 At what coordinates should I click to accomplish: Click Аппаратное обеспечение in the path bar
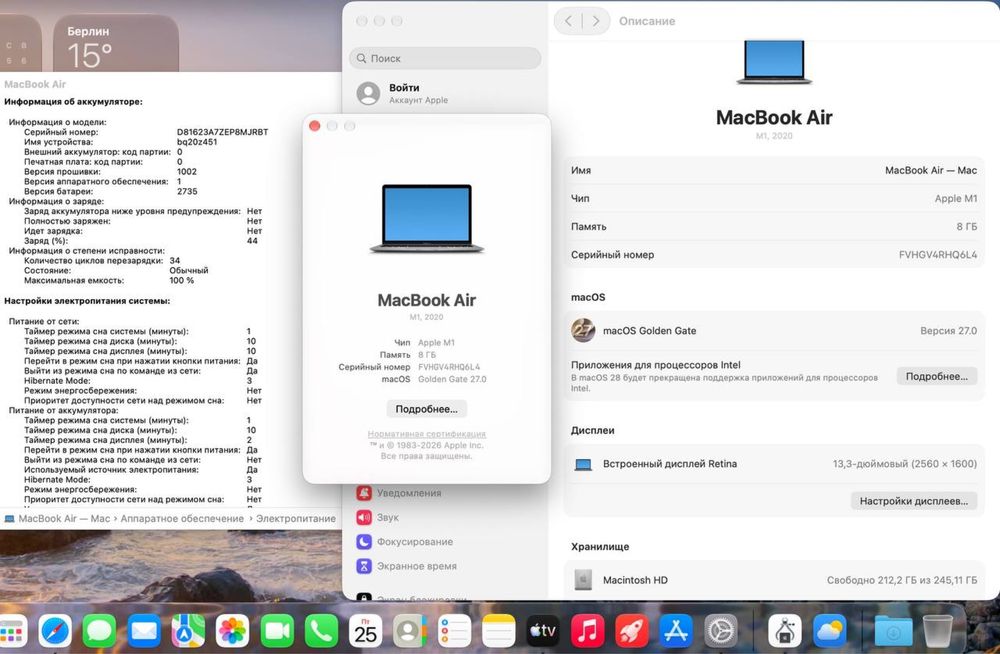pyautogui.click(x=182, y=519)
